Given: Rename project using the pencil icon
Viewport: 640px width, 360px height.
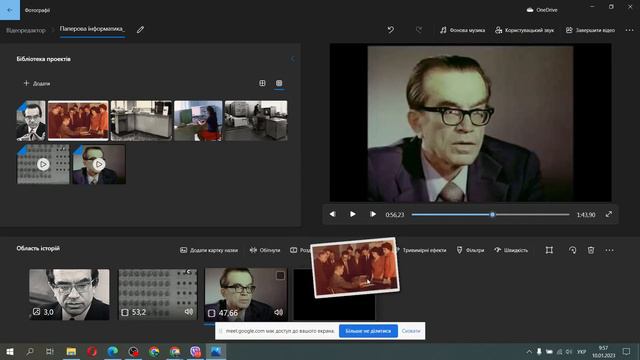Looking at the screenshot, I should pyautogui.click(x=140, y=29).
